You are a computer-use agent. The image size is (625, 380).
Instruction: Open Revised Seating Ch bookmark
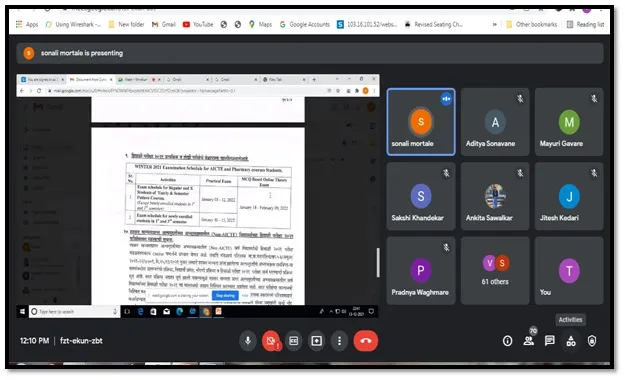coord(434,24)
